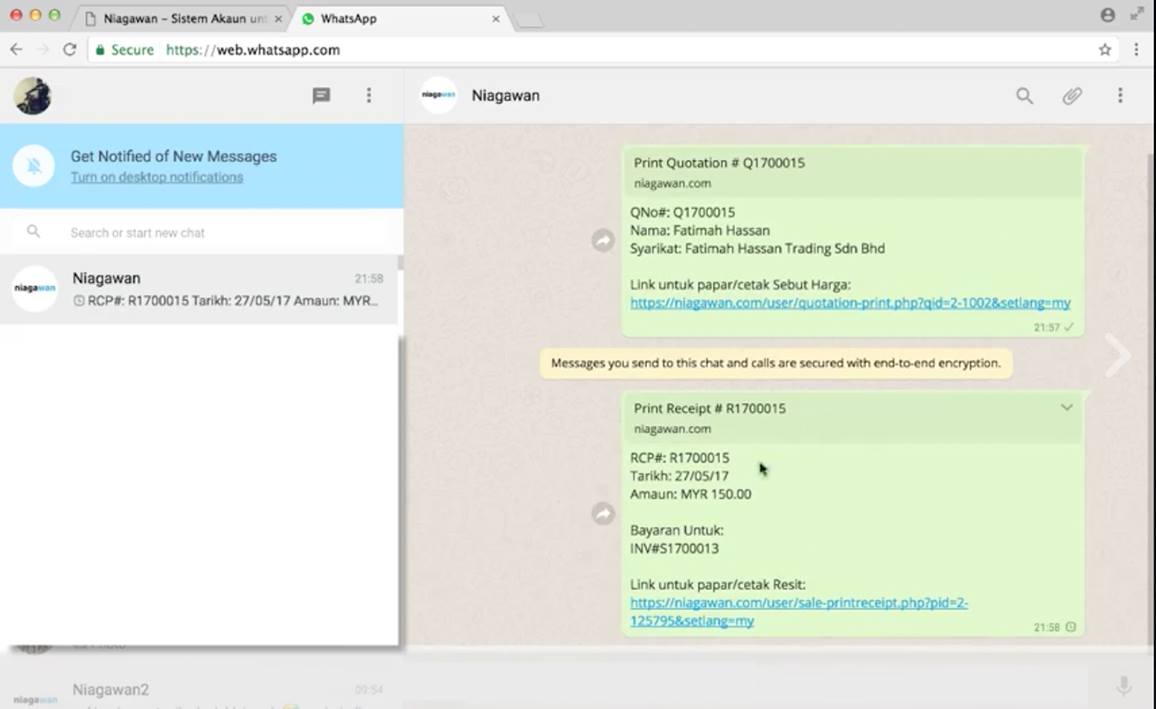The image size is (1156, 709).
Task: Expand Print Receipt message options chevron
Action: point(1066,408)
